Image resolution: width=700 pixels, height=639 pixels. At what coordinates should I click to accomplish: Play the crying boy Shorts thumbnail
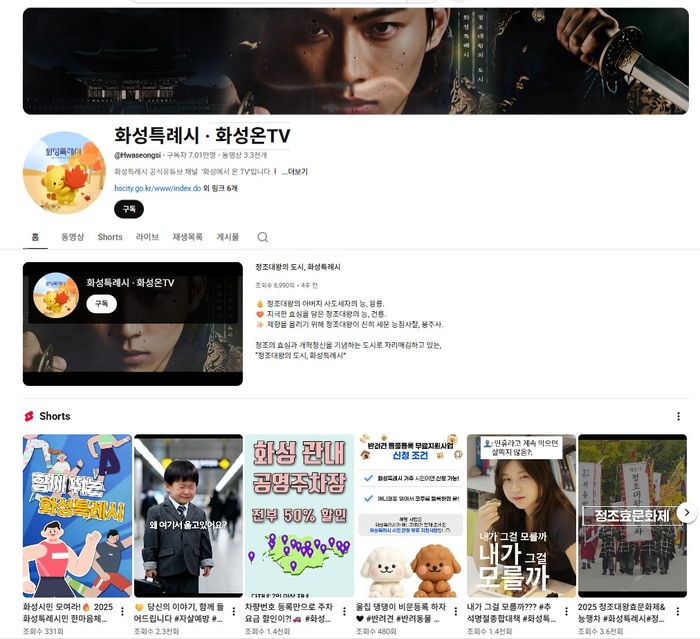(x=188, y=515)
